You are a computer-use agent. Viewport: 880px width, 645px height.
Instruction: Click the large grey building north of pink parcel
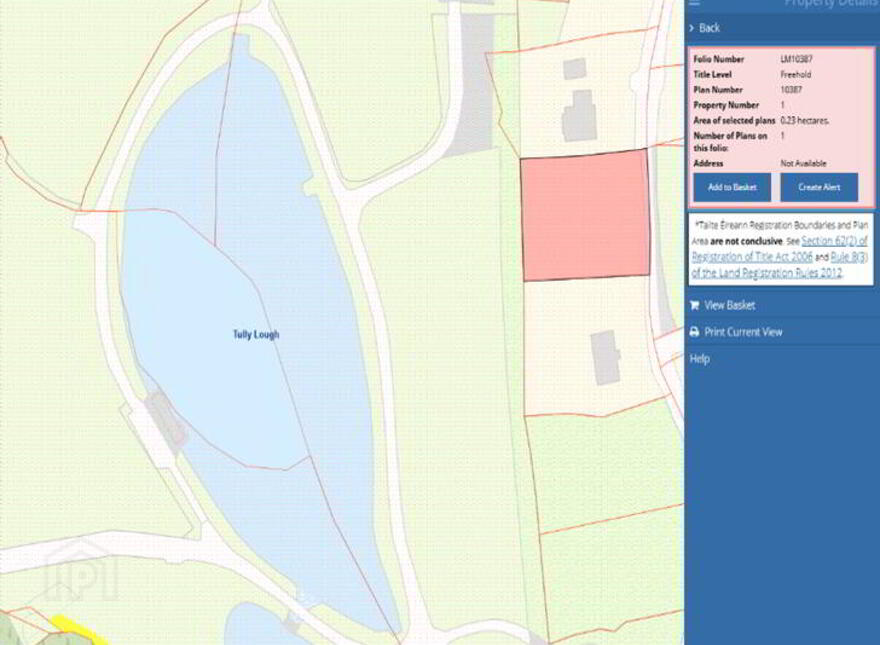[580, 116]
